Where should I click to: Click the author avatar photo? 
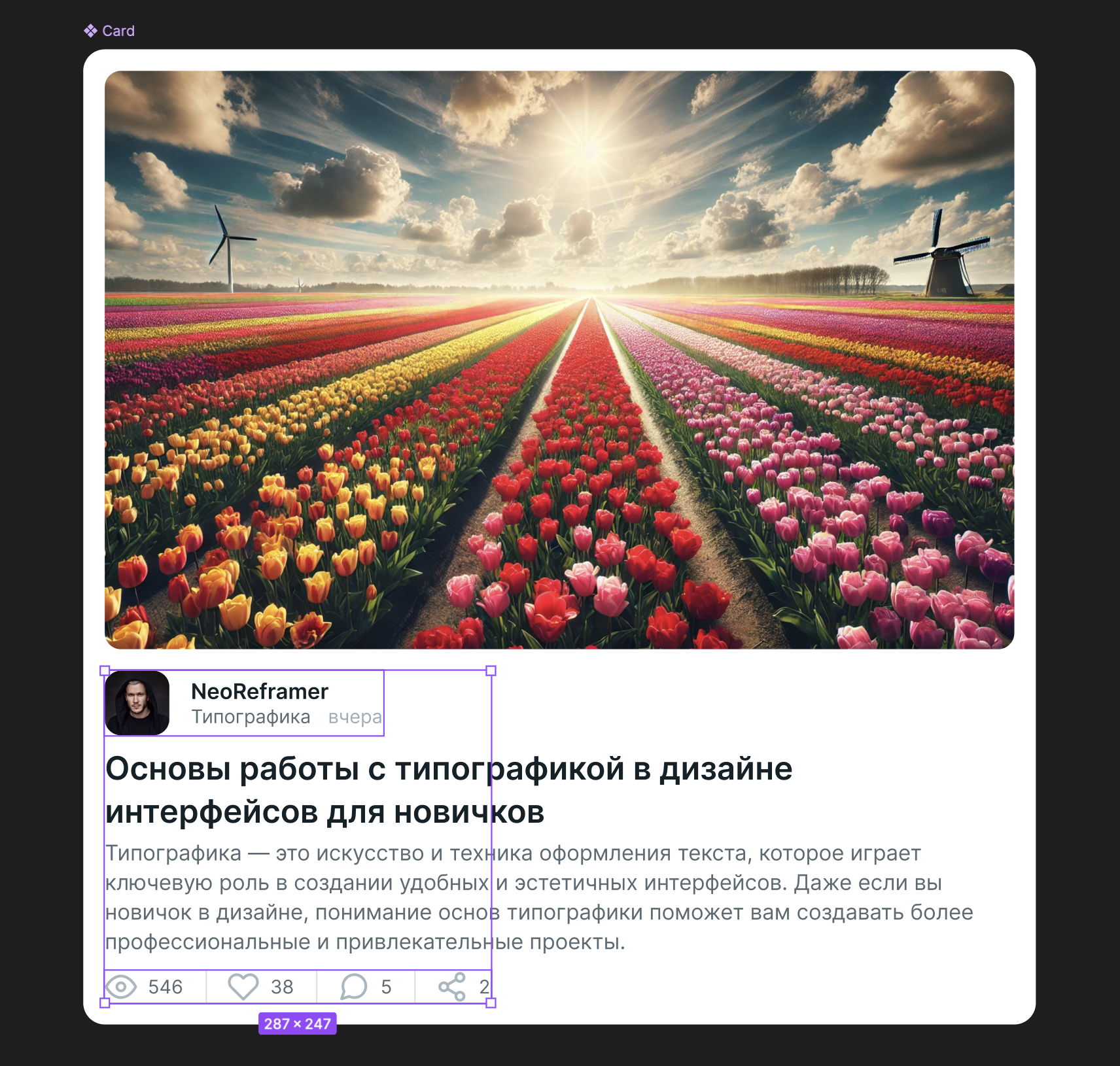pyautogui.click(x=137, y=703)
